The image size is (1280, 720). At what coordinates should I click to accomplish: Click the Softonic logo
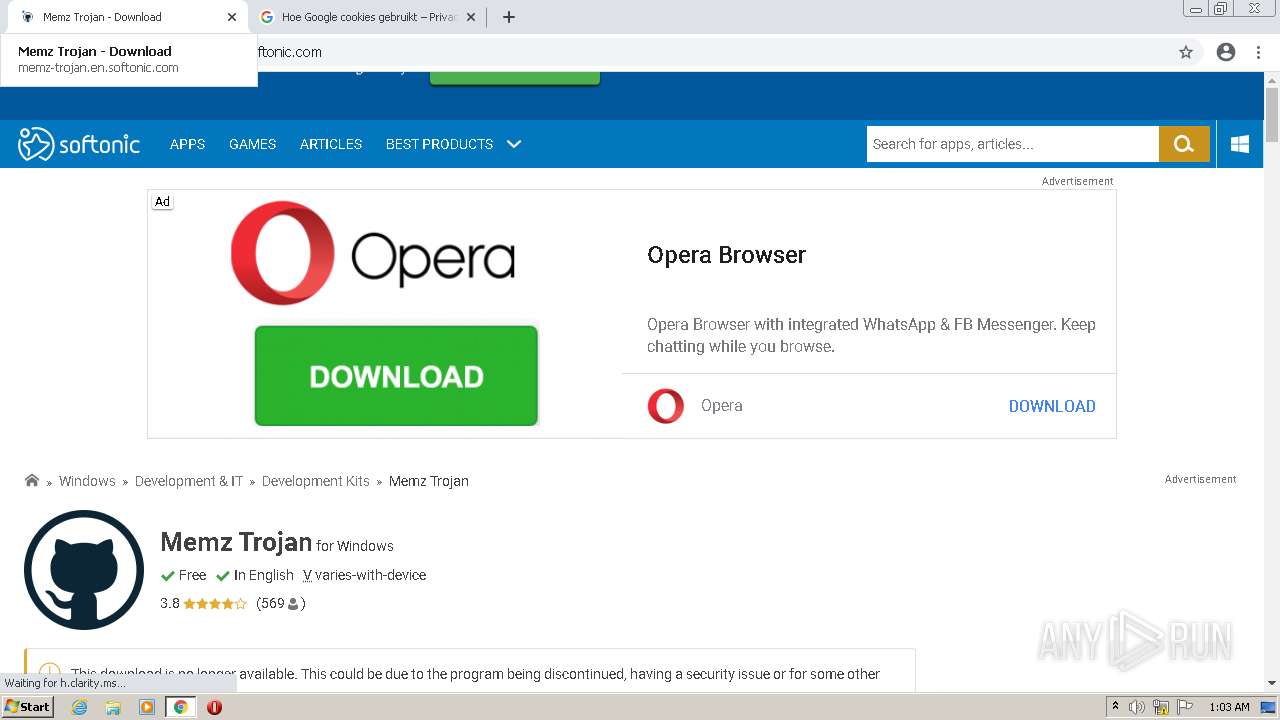(x=79, y=144)
